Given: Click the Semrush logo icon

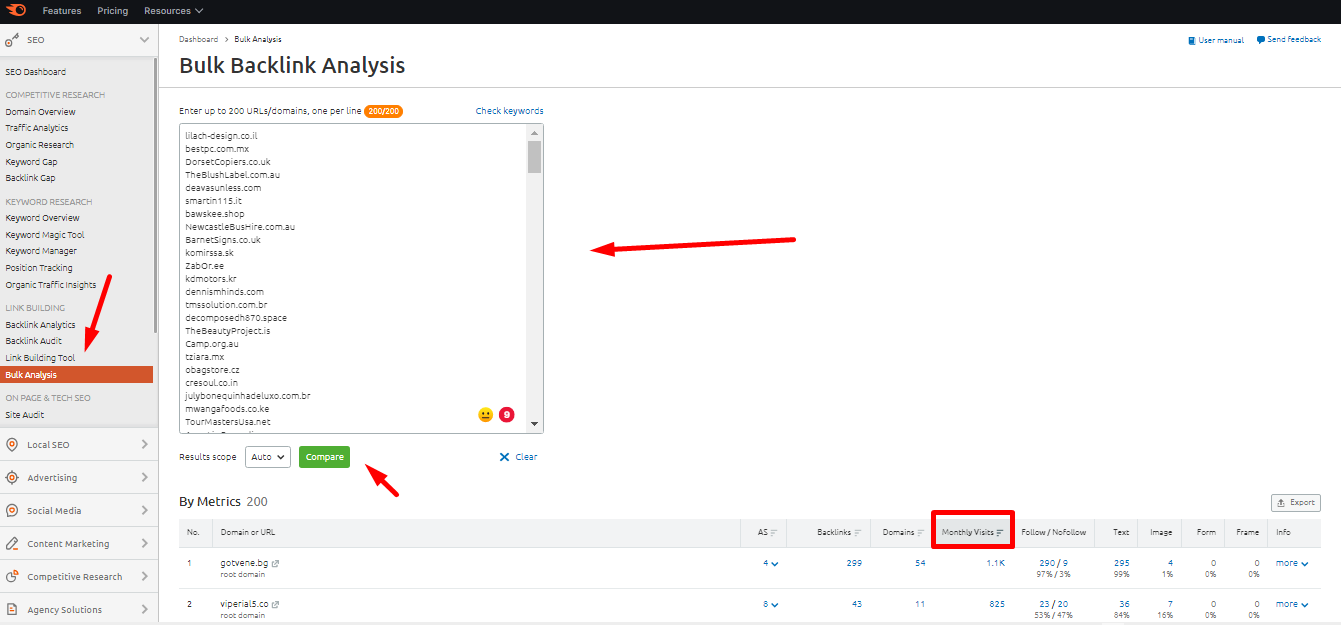Looking at the screenshot, I should pos(15,11).
